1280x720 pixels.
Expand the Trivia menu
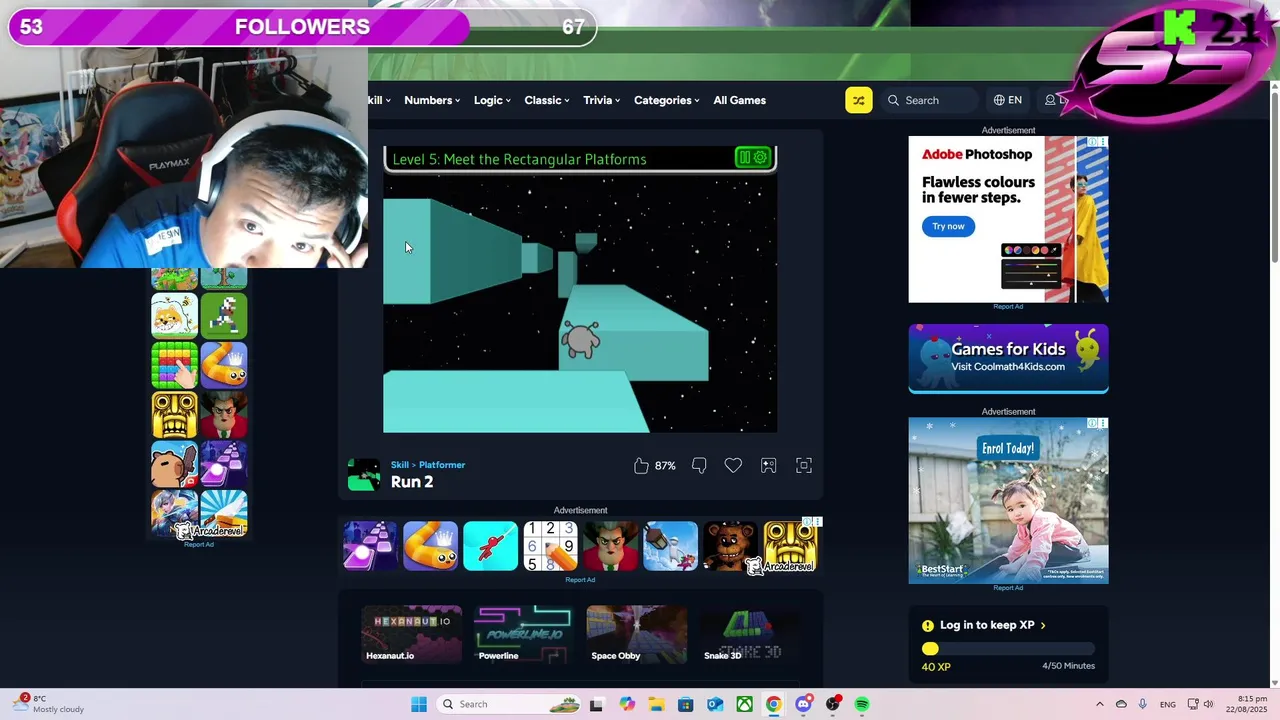click(602, 100)
